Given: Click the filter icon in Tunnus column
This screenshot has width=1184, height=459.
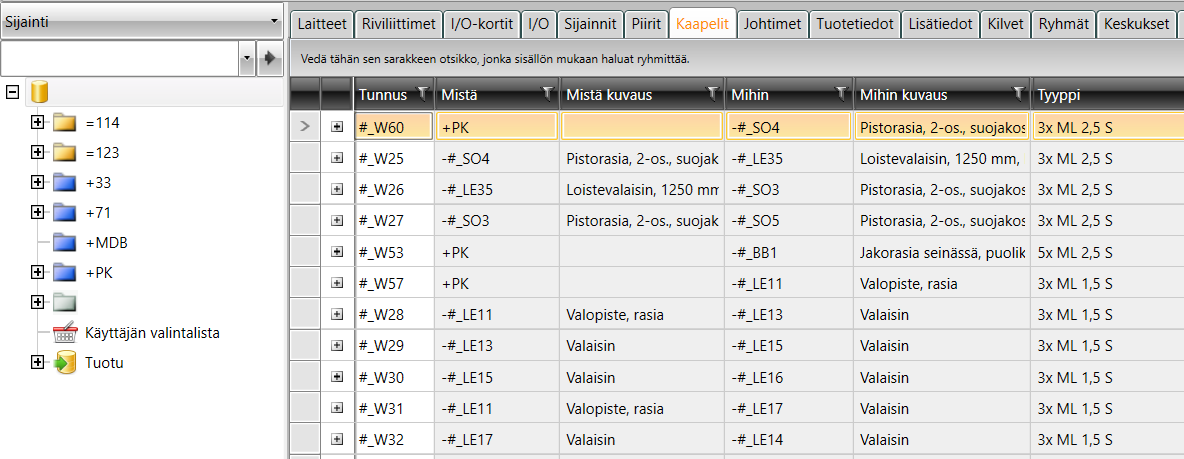Looking at the screenshot, I should (x=423, y=94).
